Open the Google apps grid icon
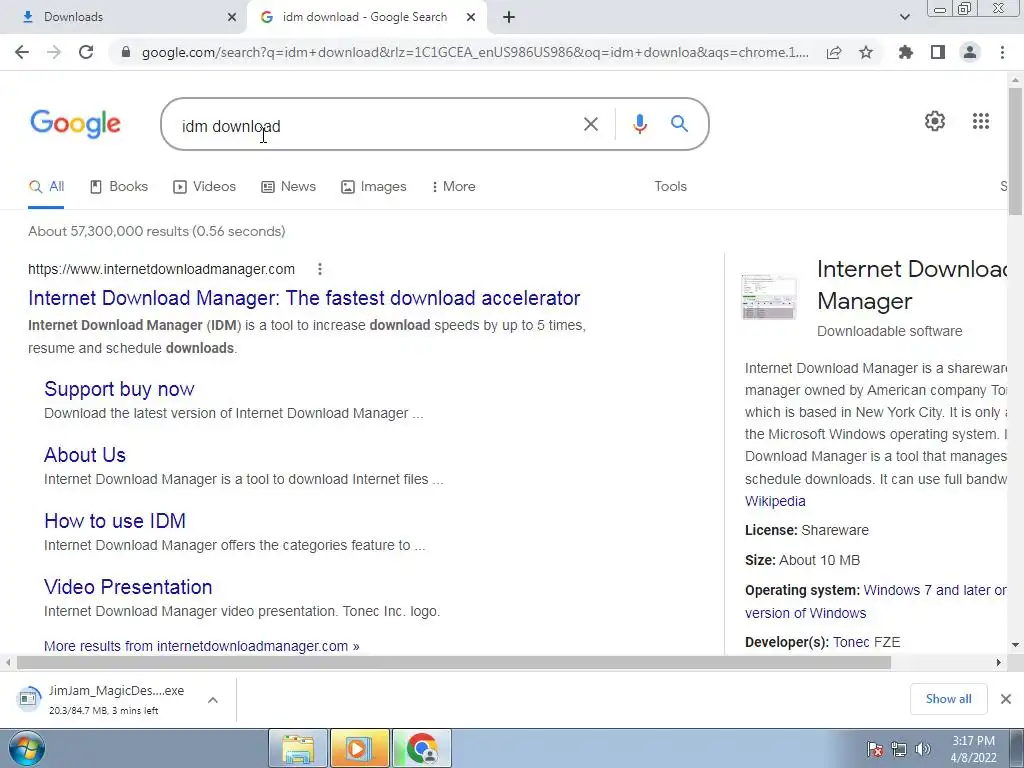Screen dimensions: 1024x768 pos(981,121)
